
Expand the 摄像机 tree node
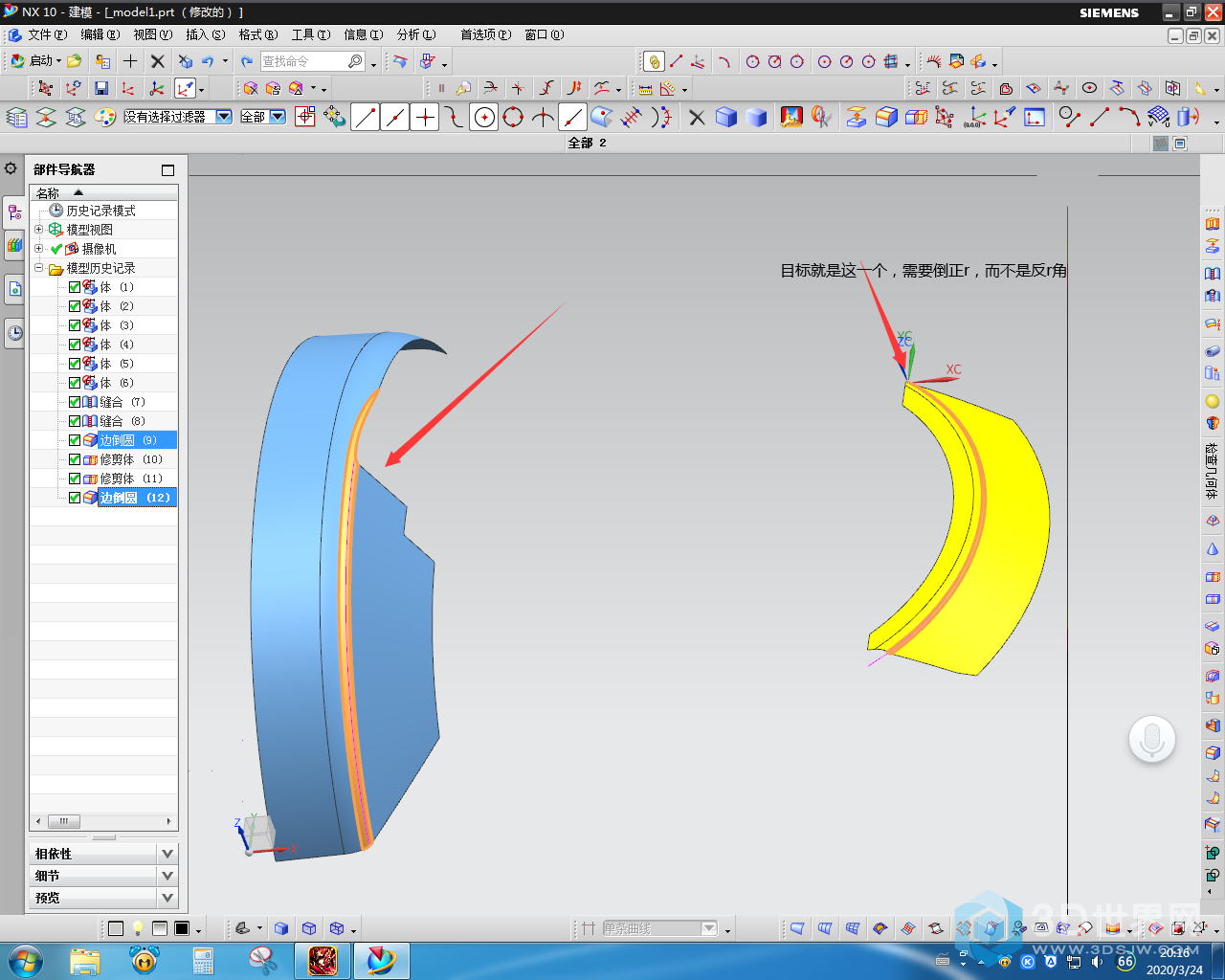point(39,249)
